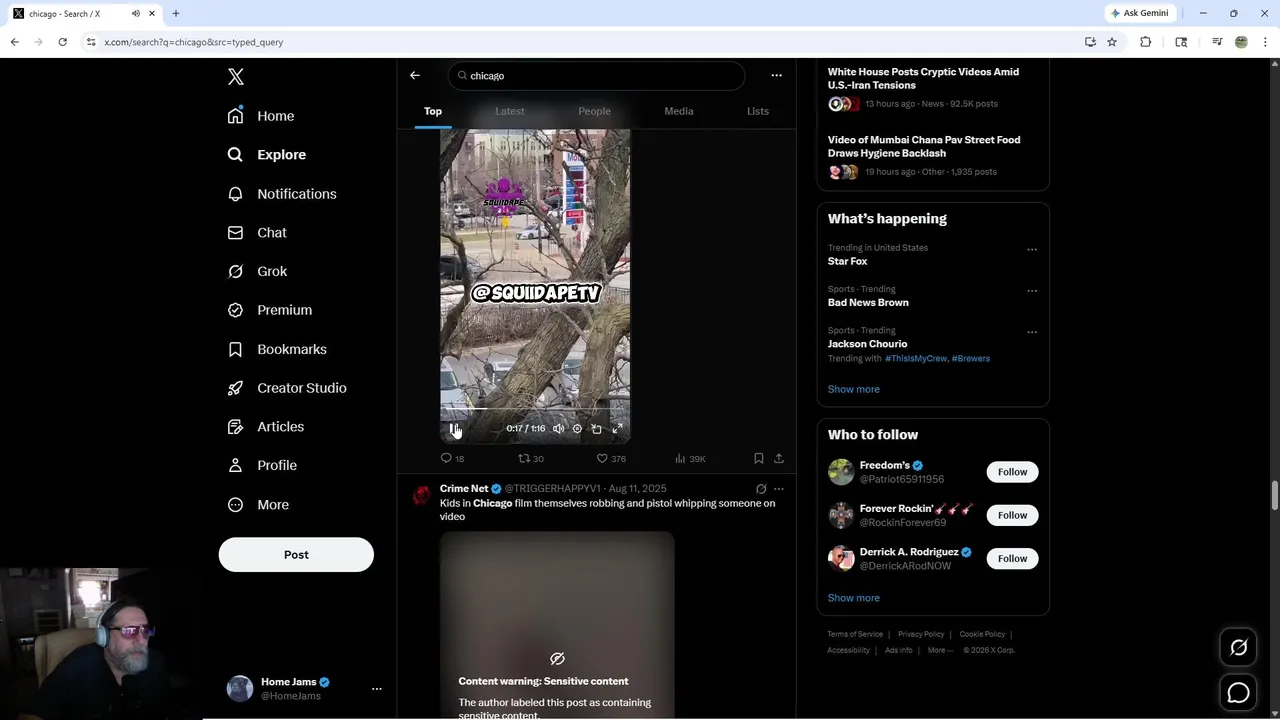The height and width of the screenshot is (720, 1280).
Task: Open Premium in the sidebar
Action: [x=270, y=310]
